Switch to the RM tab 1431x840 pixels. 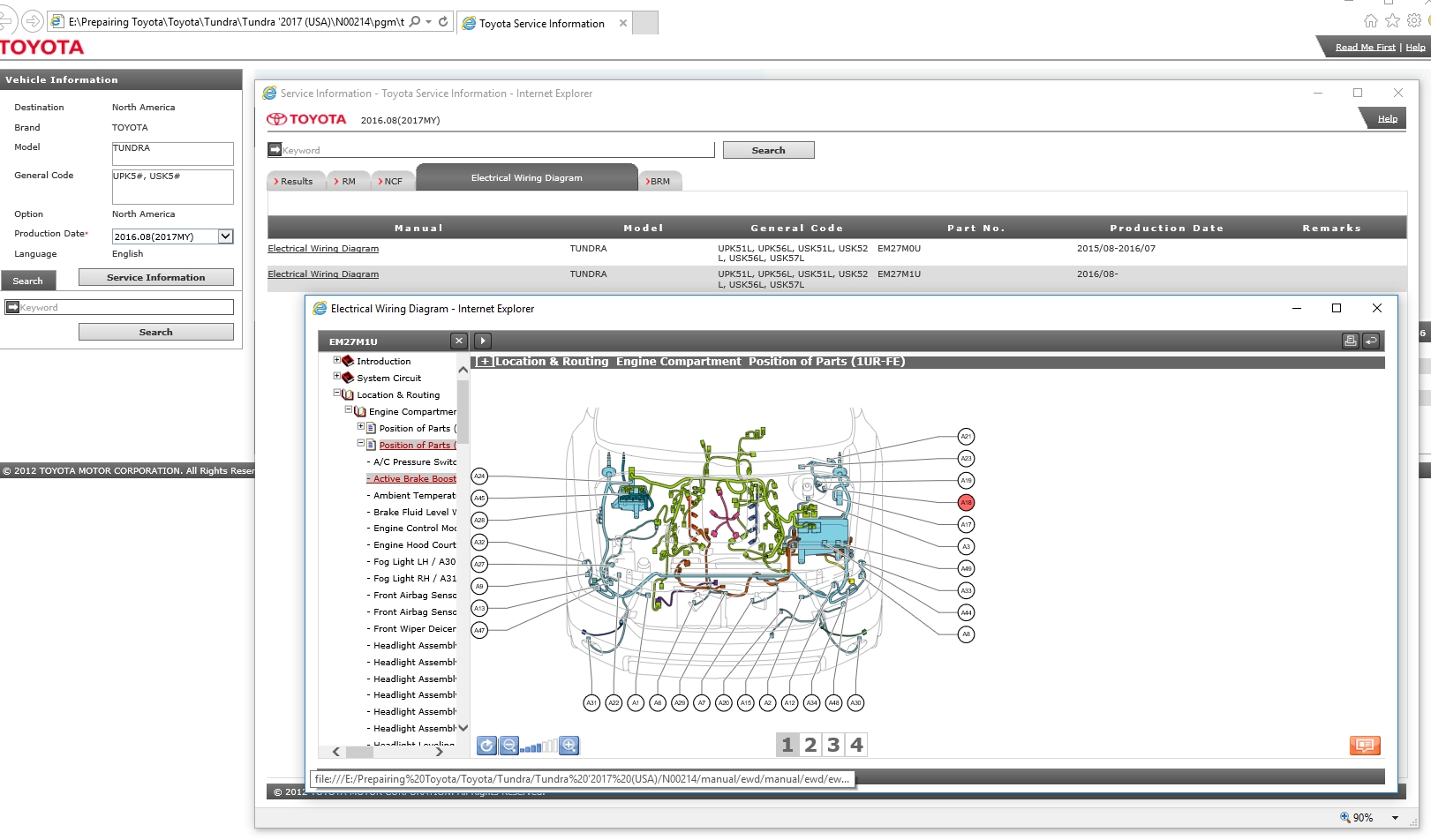[349, 182]
